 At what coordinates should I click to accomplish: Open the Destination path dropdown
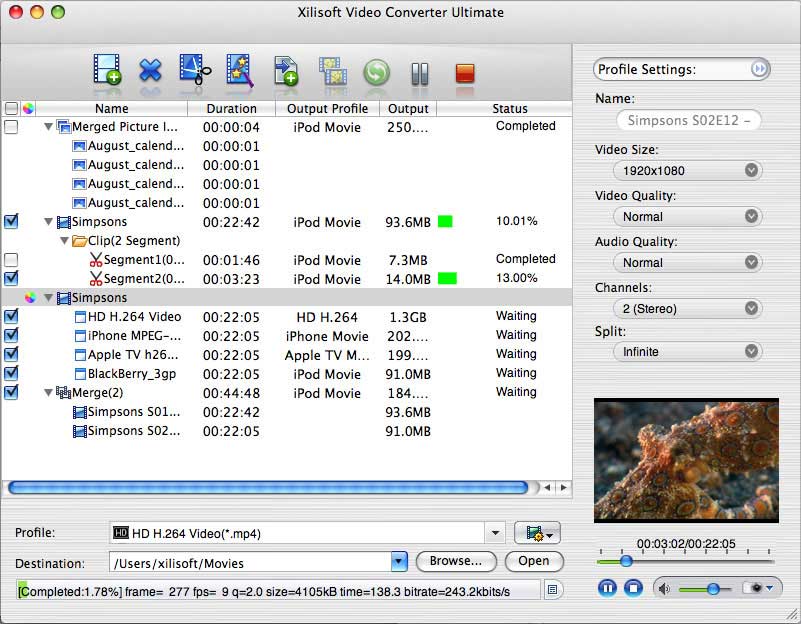click(x=399, y=562)
